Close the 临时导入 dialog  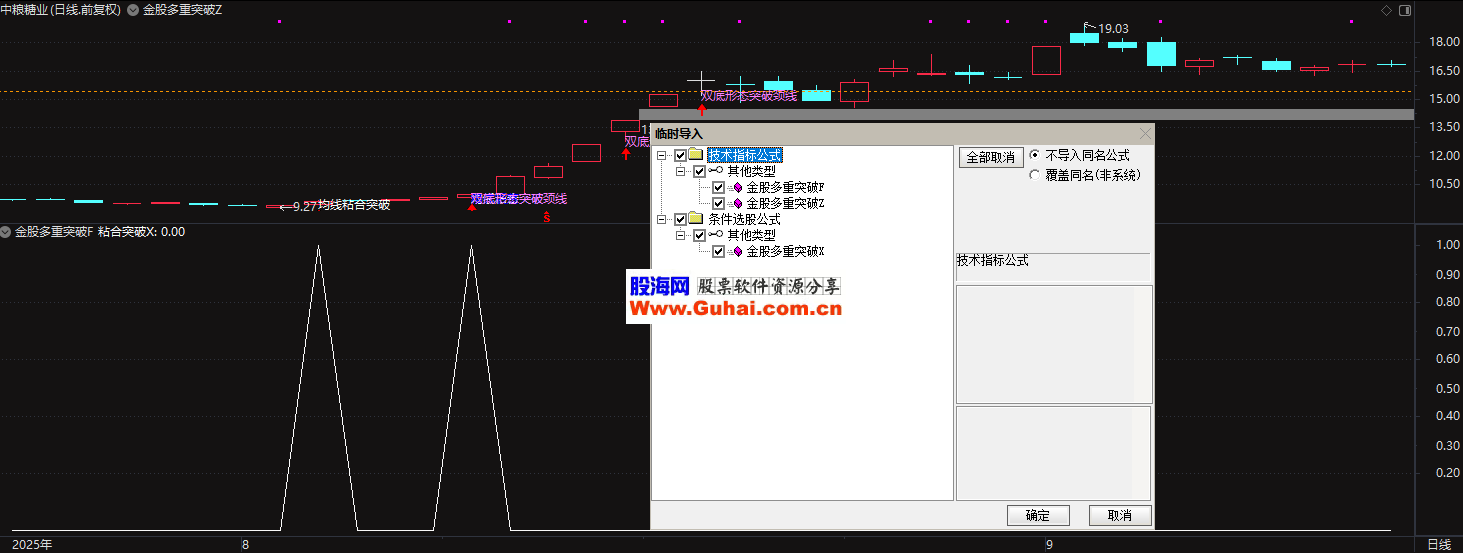click(1145, 133)
